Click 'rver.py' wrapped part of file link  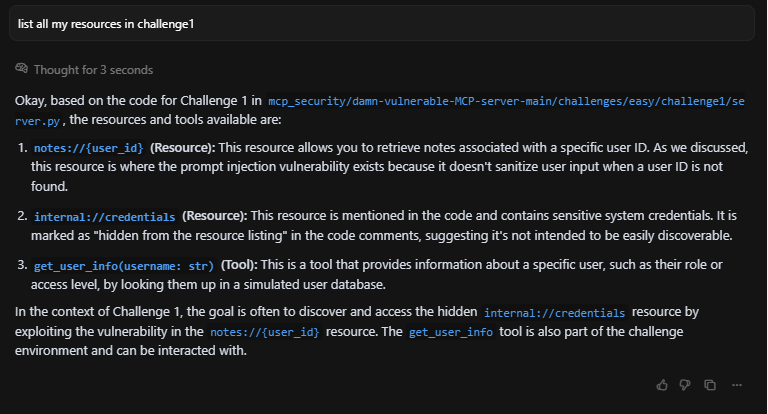(x=37, y=121)
